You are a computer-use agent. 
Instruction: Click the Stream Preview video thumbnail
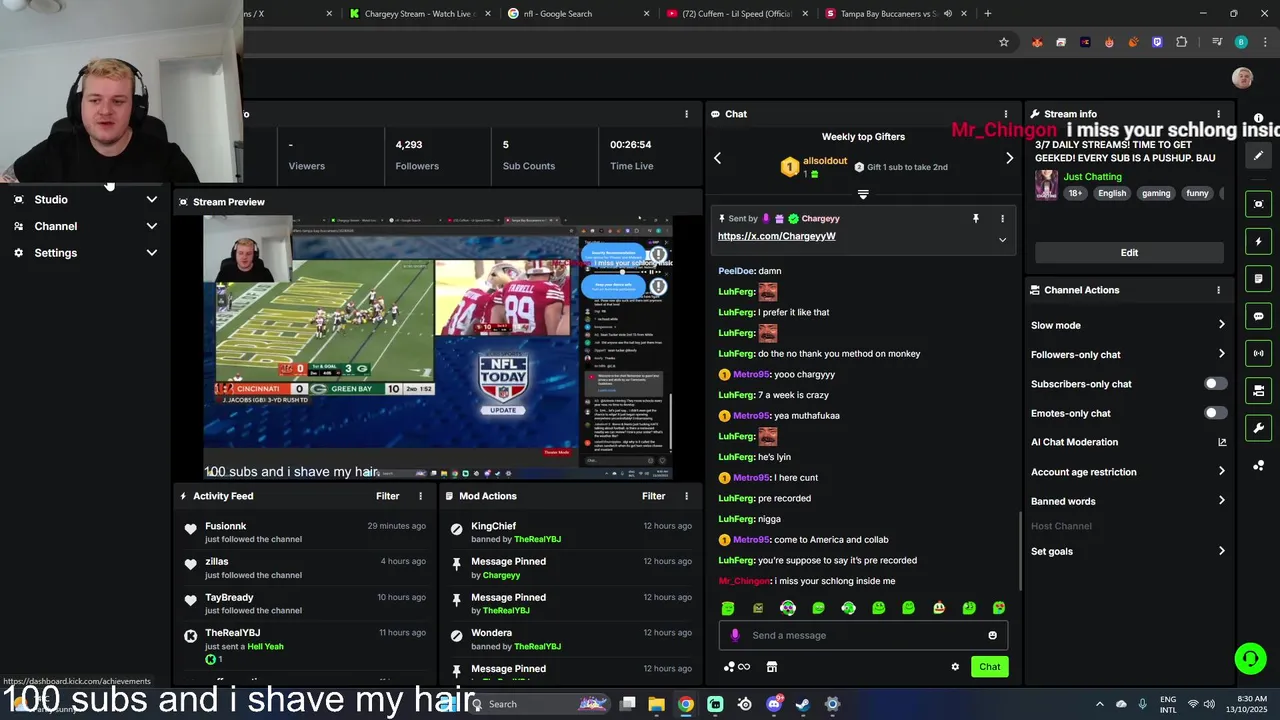438,348
